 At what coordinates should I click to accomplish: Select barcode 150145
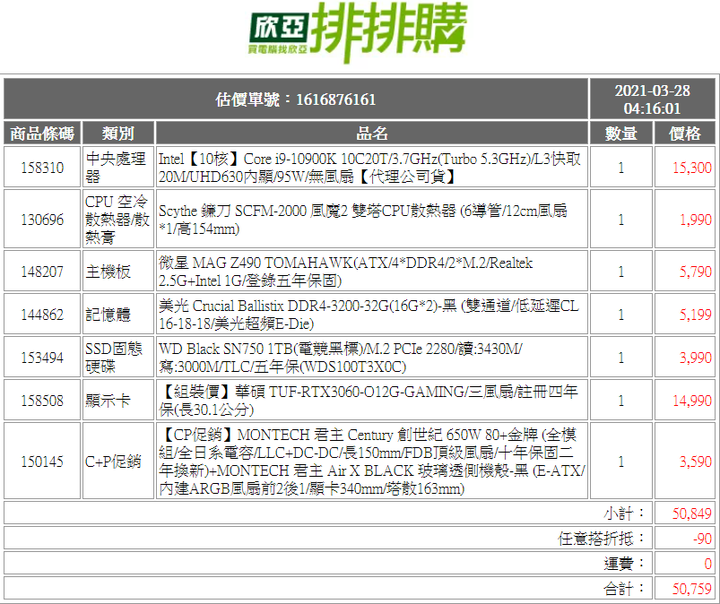[42, 461]
